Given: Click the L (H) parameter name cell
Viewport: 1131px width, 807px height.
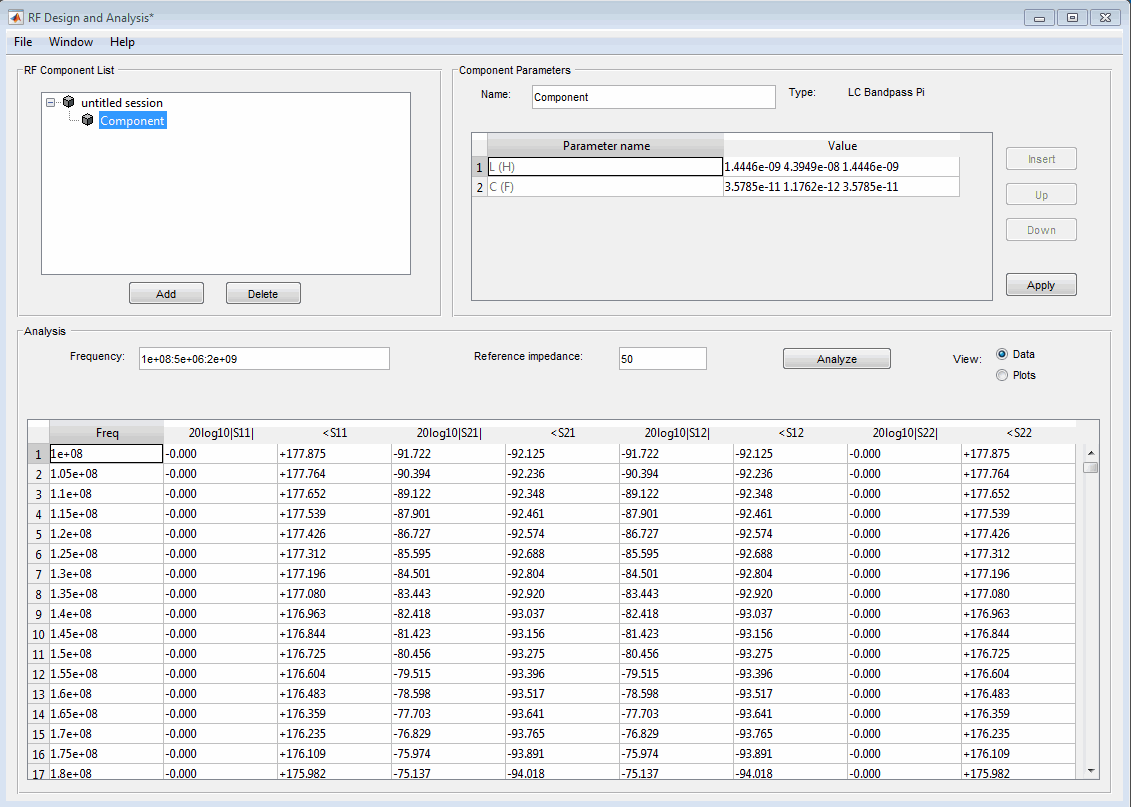Looking at the screenshot, I should 605,167.
